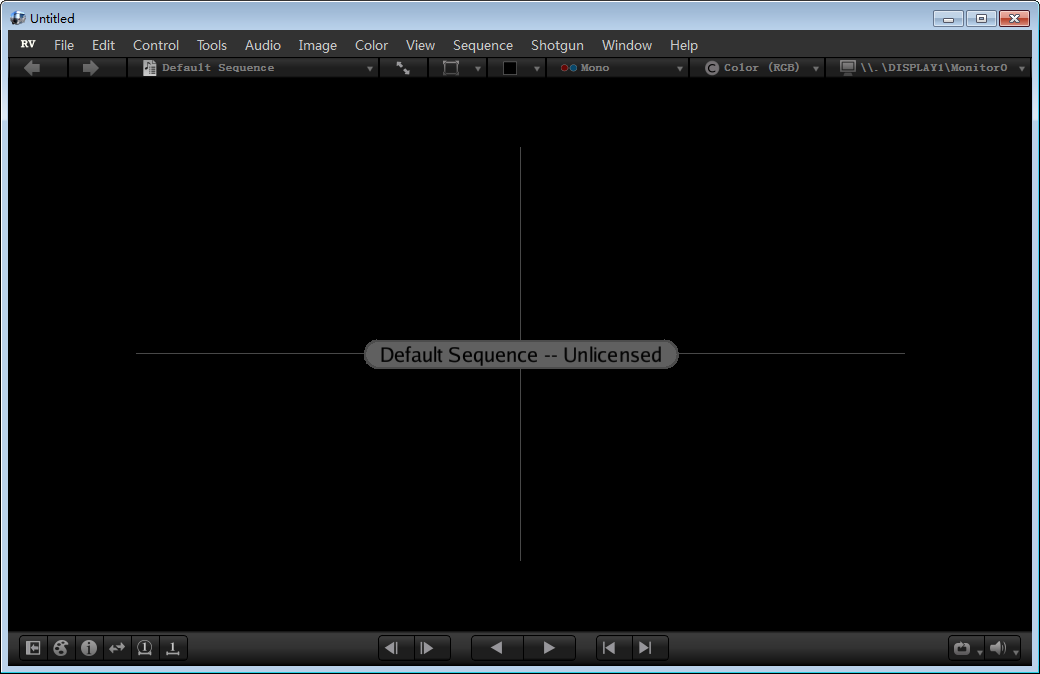Toggle the loop playback mode icon

(962, 648)
